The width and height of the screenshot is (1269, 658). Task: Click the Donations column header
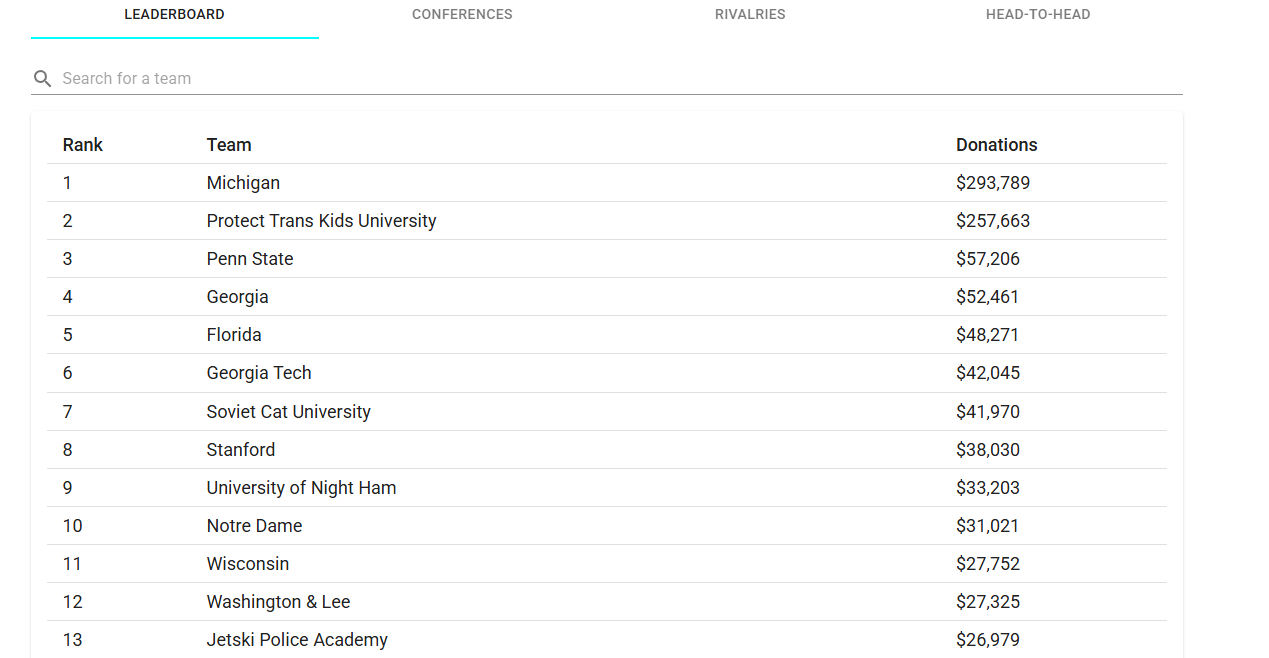point(997,145)
